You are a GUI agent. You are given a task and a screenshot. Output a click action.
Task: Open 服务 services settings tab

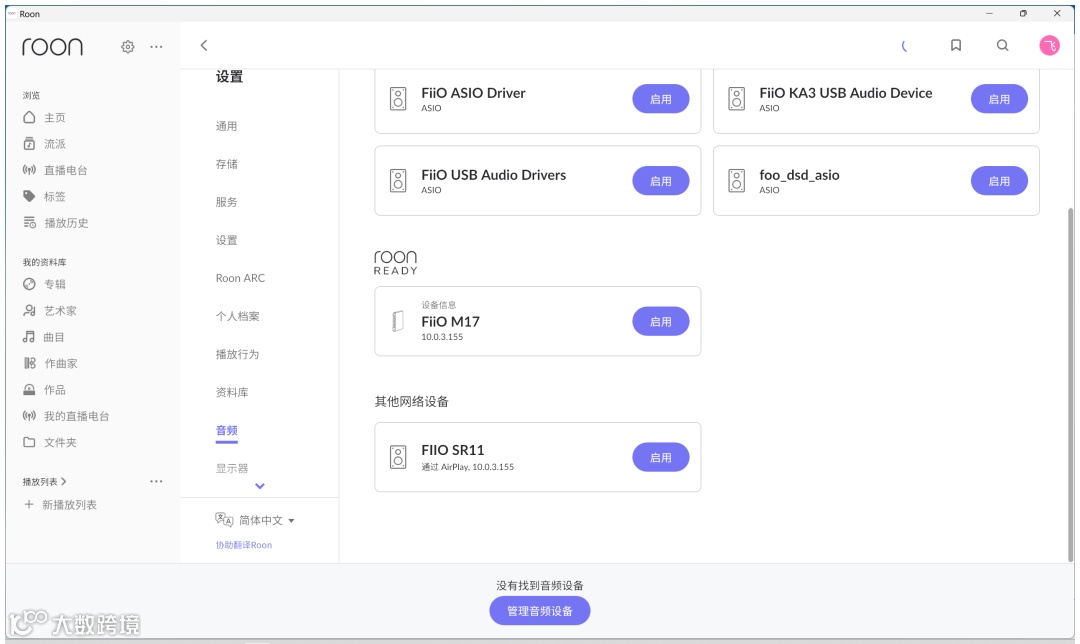[226, 202]
